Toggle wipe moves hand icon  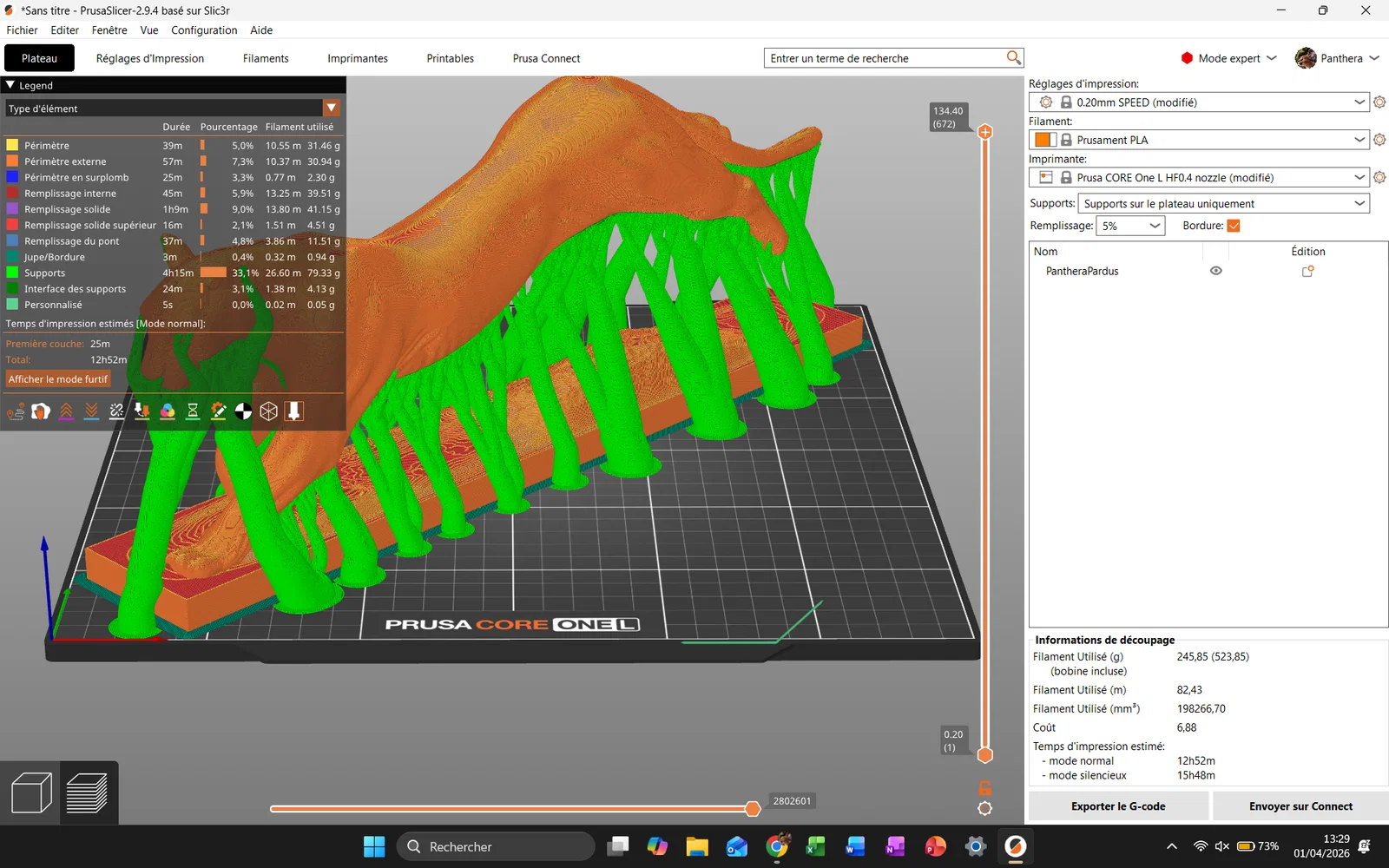(41, 411)
